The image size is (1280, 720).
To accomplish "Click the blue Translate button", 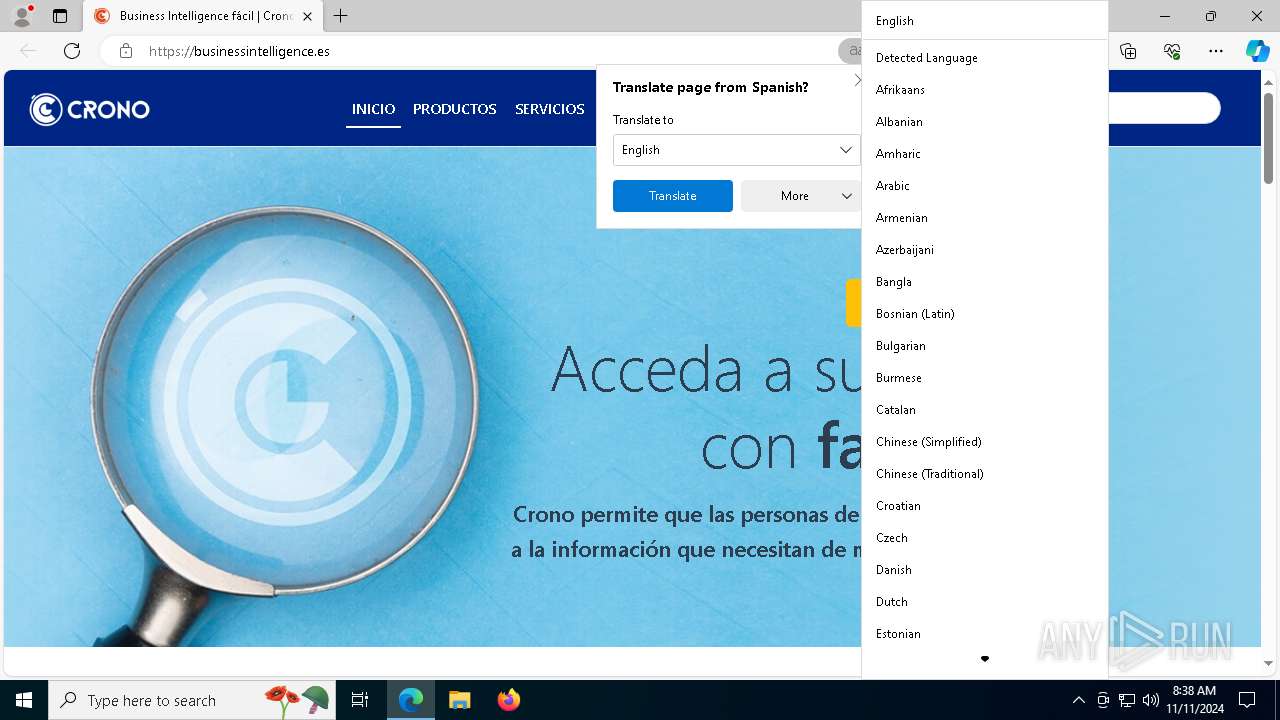I will click(672, 196).
